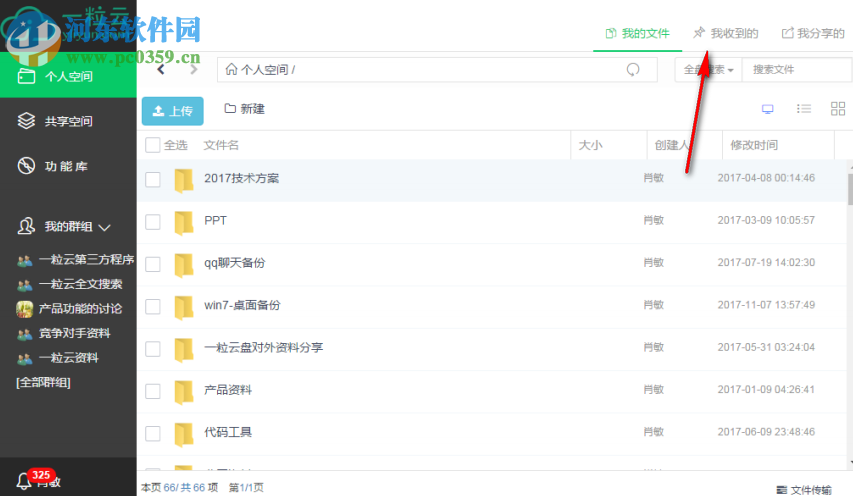Switch to list view
853x496 pixels.
click(803, 109)
